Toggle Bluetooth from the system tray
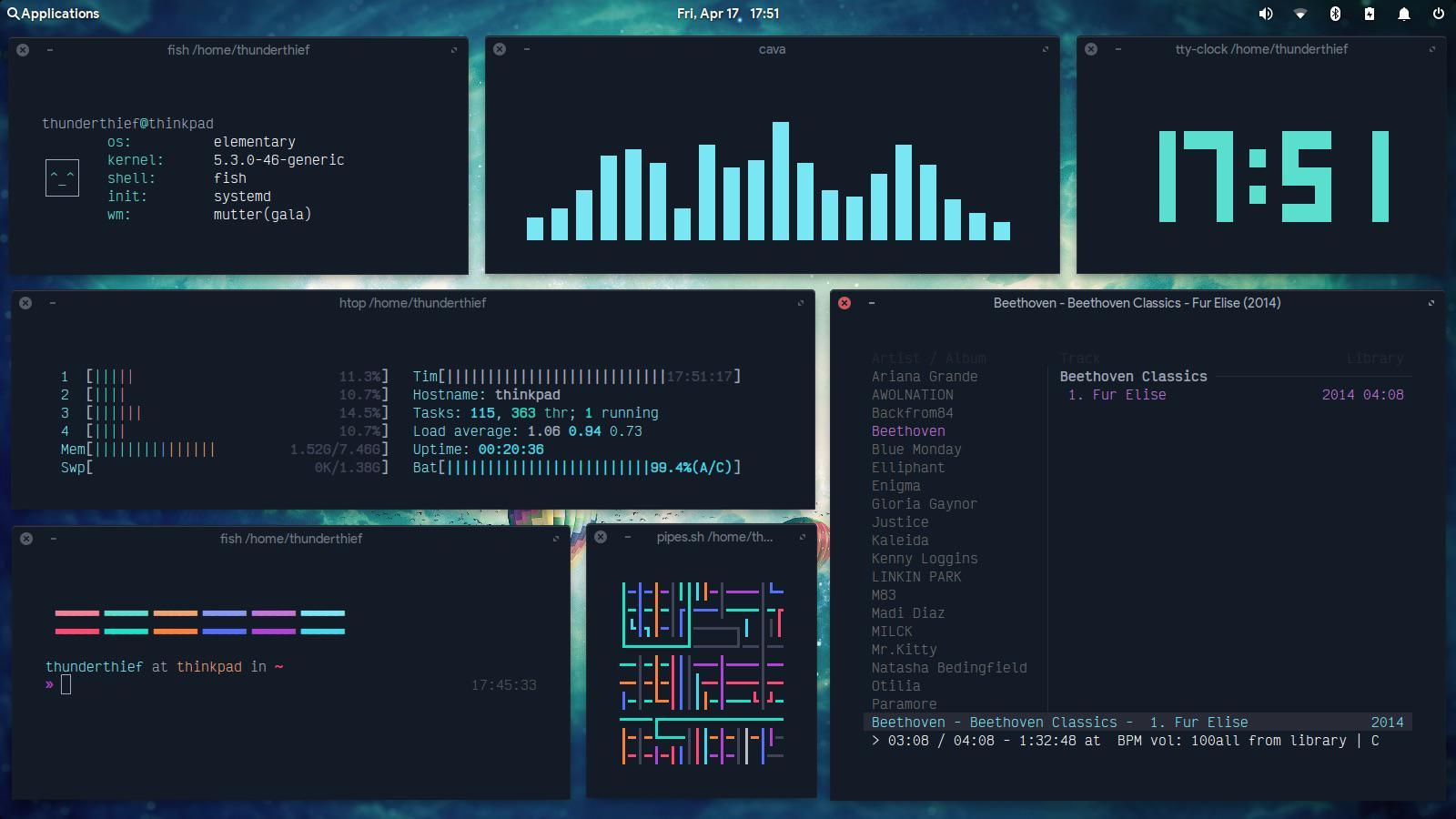Image resolution: width=1456 pixels, height=819 pixels. (1335, 14)
